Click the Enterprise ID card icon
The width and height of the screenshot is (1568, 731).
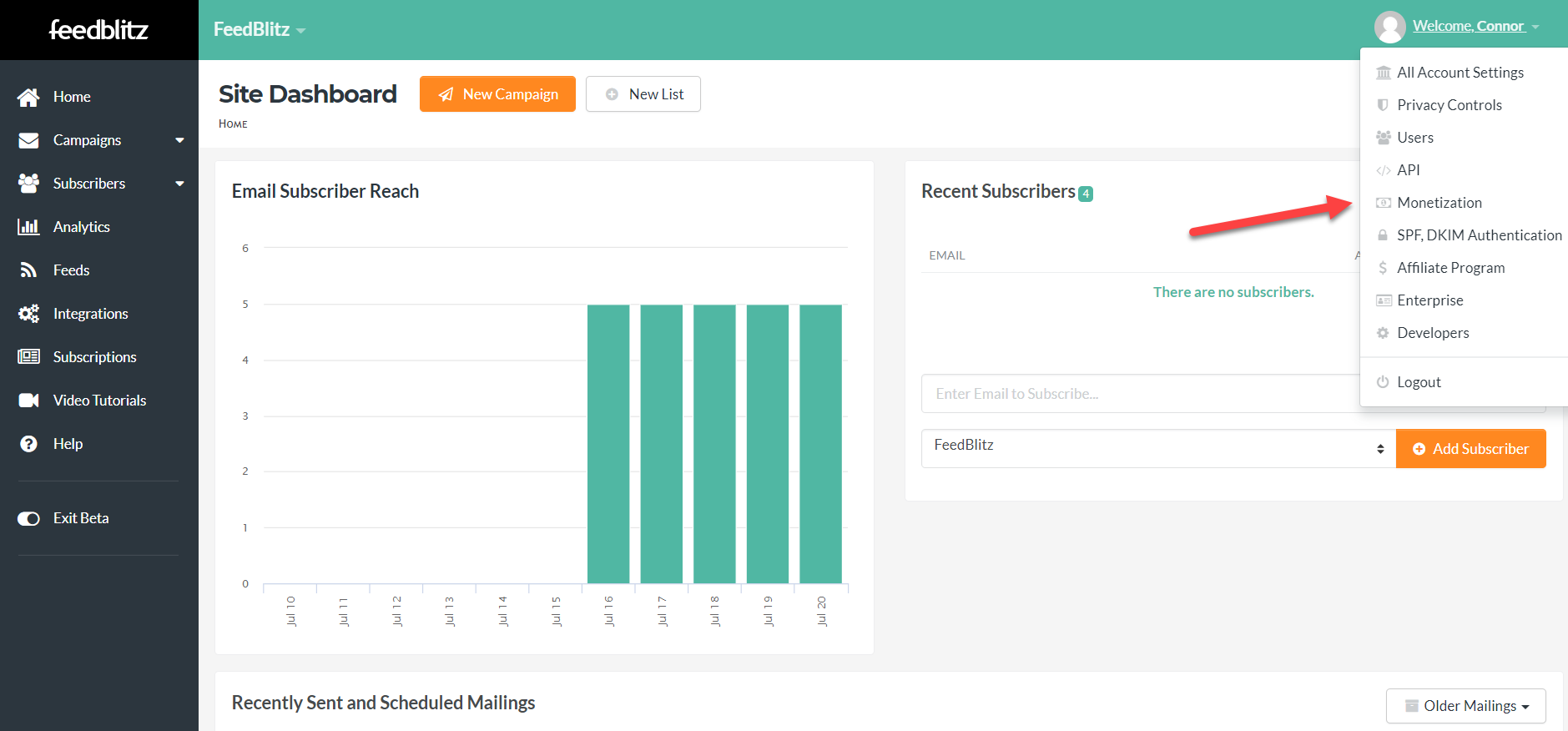point(1384,300)
